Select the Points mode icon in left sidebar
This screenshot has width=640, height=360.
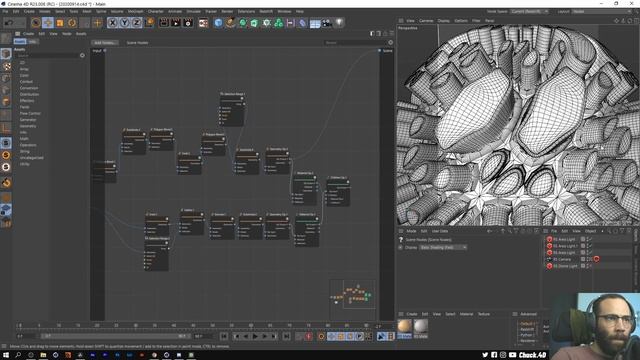pyautogui.click(x=6, y=78)
